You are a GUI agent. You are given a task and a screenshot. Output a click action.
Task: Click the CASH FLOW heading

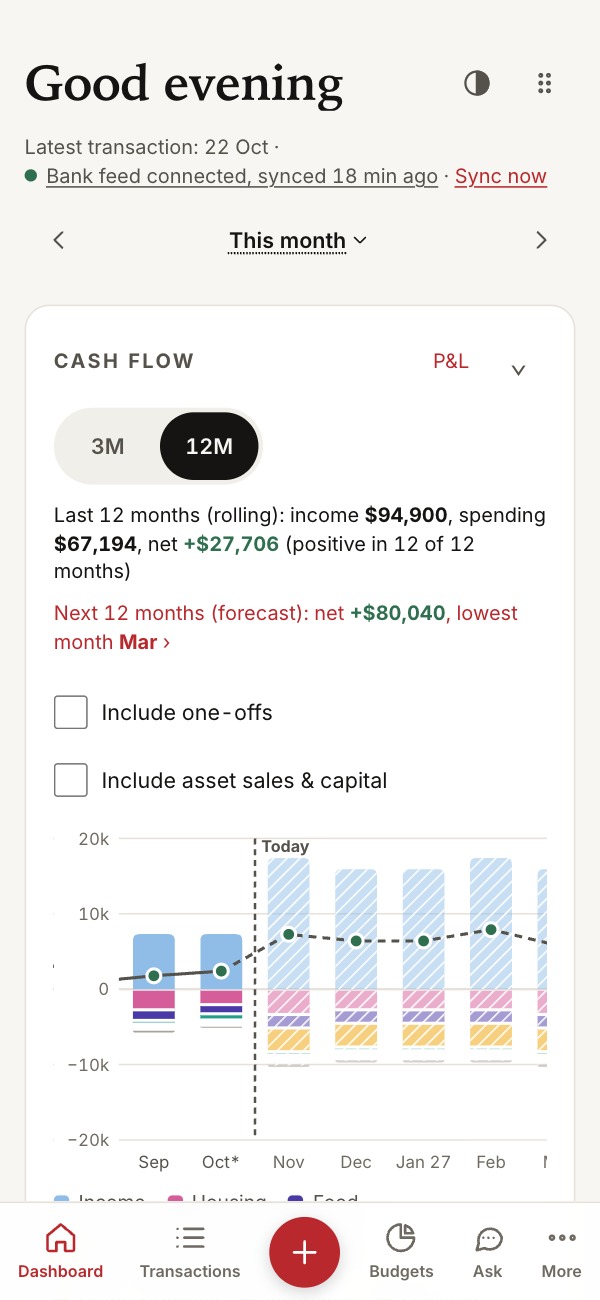coord(124,361)
